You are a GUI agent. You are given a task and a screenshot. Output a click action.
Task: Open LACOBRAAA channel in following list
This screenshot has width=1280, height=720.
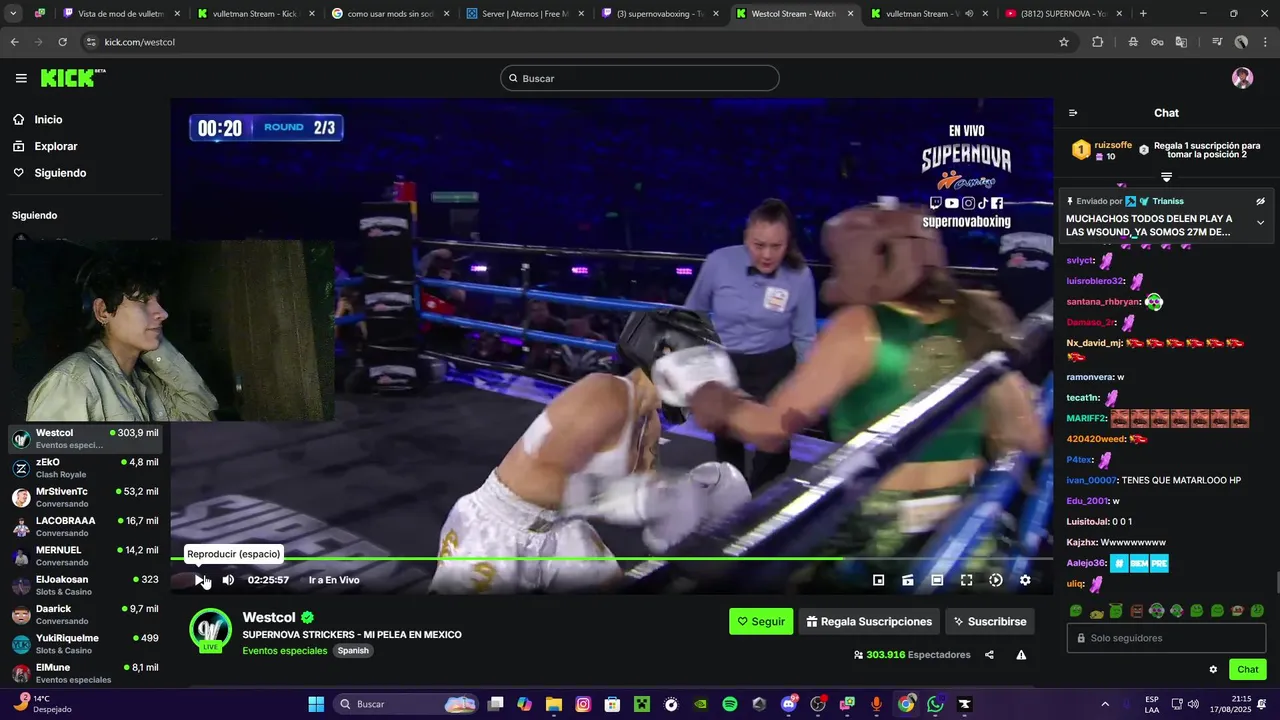[x=85, y=526]
